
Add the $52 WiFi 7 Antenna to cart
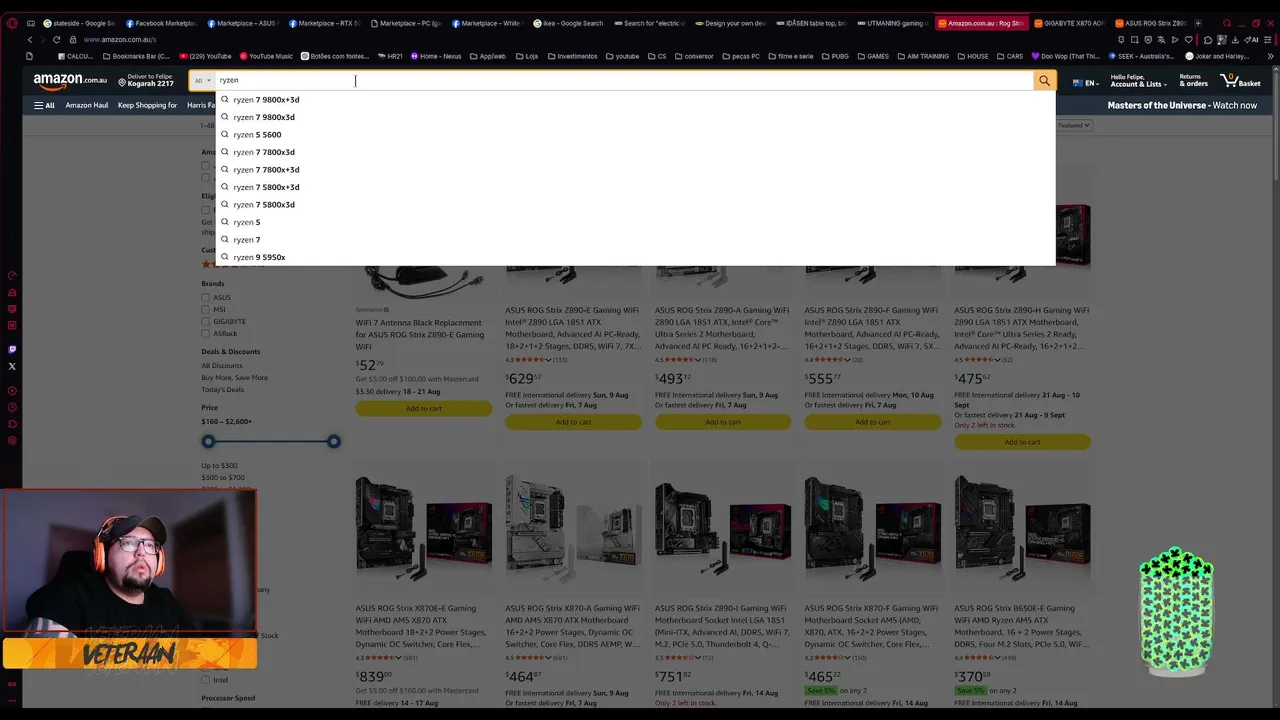tap(423, 408)
